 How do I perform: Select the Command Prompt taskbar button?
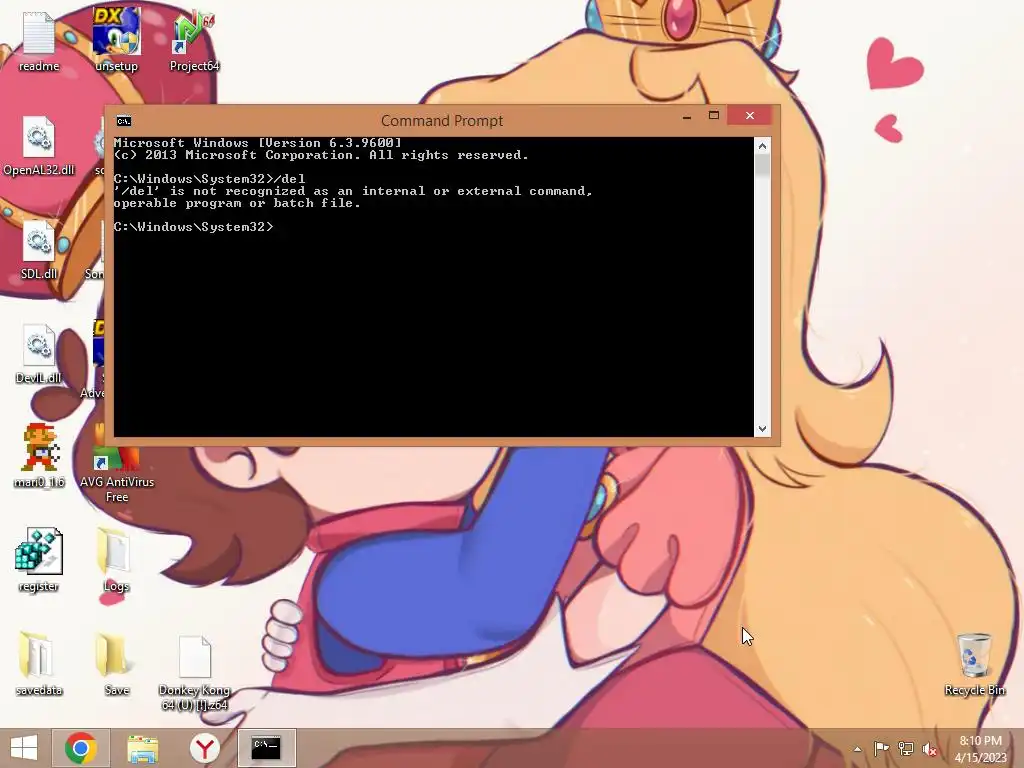266,748
